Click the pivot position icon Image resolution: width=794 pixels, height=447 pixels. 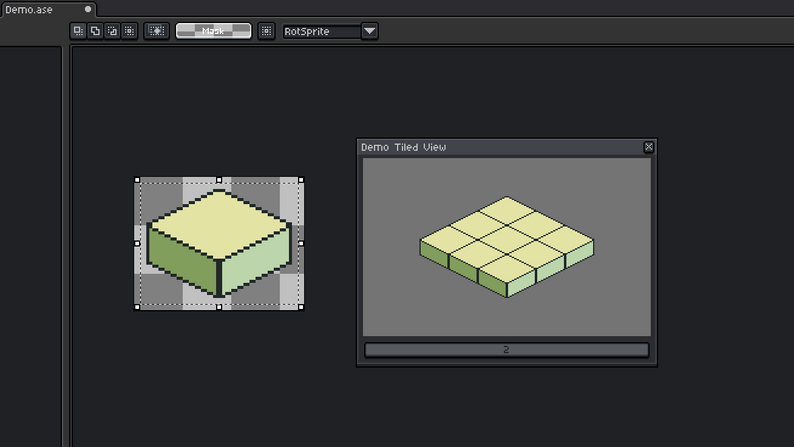266,31
